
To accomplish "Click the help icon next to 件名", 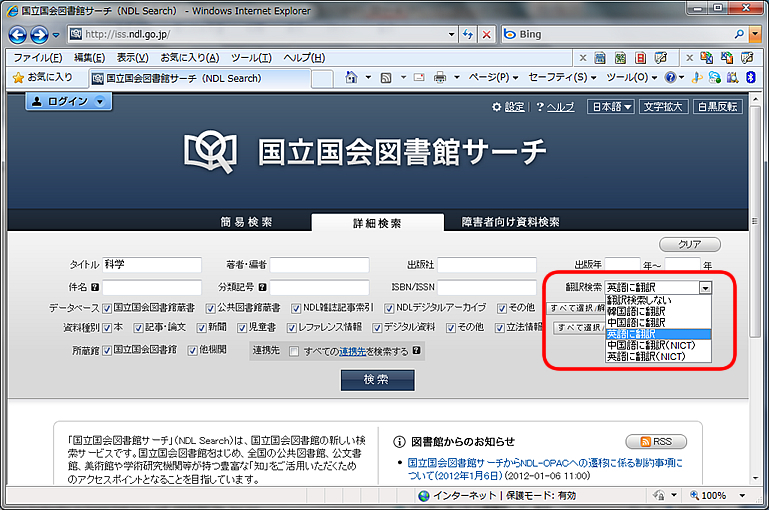I will tap(94, 287).
